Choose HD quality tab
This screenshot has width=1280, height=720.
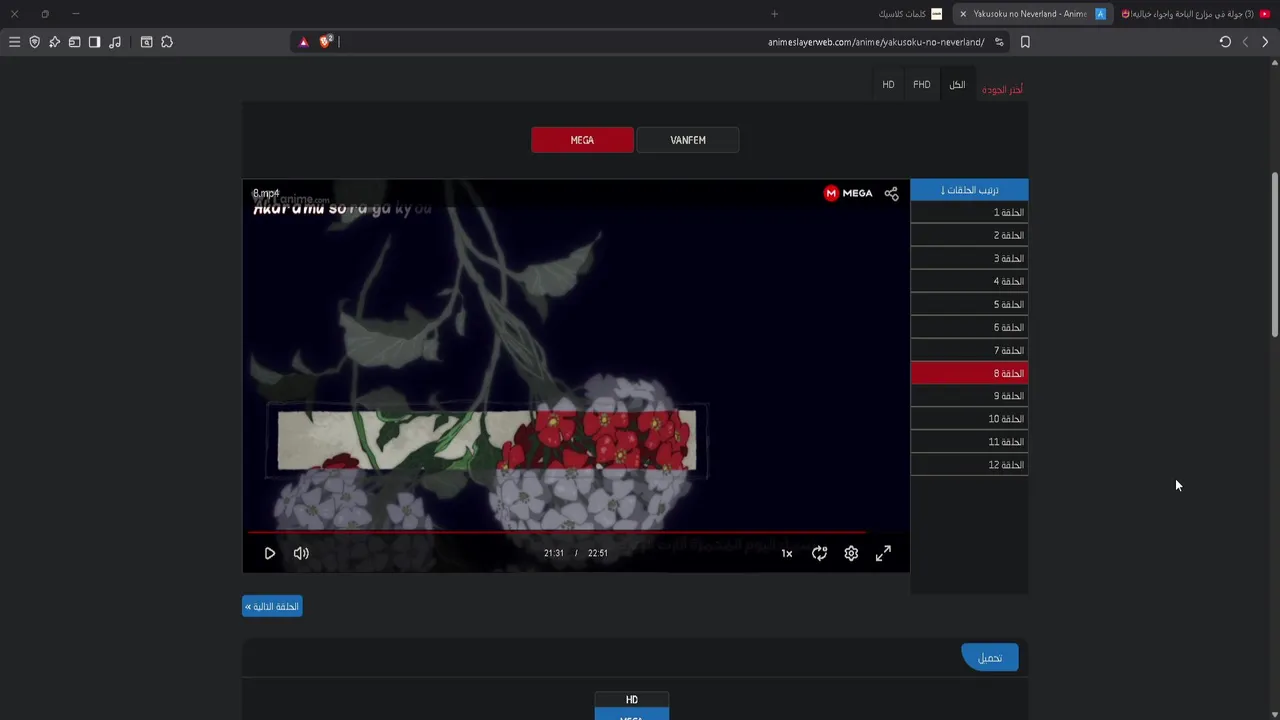[x=888, y=85]
